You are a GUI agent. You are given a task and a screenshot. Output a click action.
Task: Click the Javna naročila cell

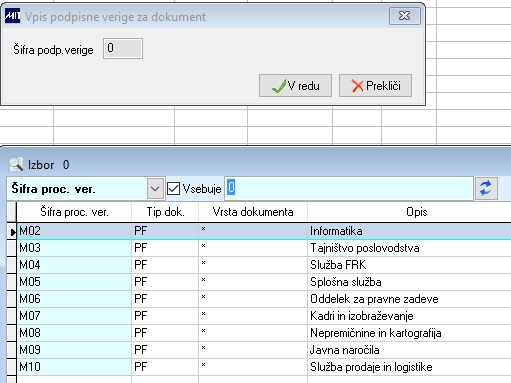[409, 350]
